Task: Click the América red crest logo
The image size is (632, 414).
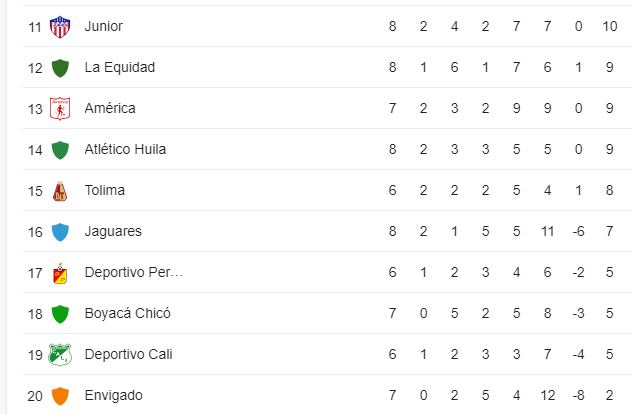Action: (60, 109)
